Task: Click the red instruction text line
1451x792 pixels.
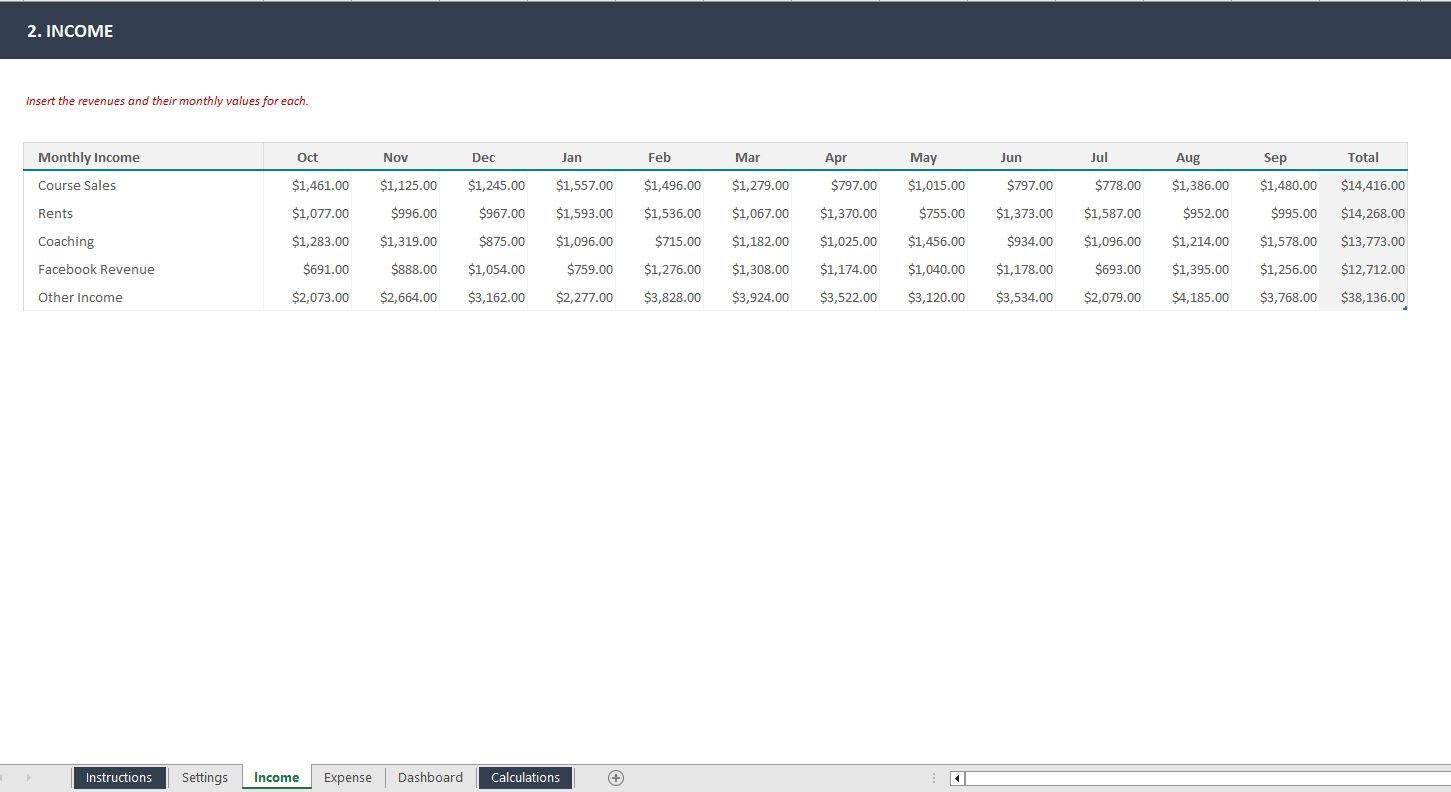Action: (167, 101)
